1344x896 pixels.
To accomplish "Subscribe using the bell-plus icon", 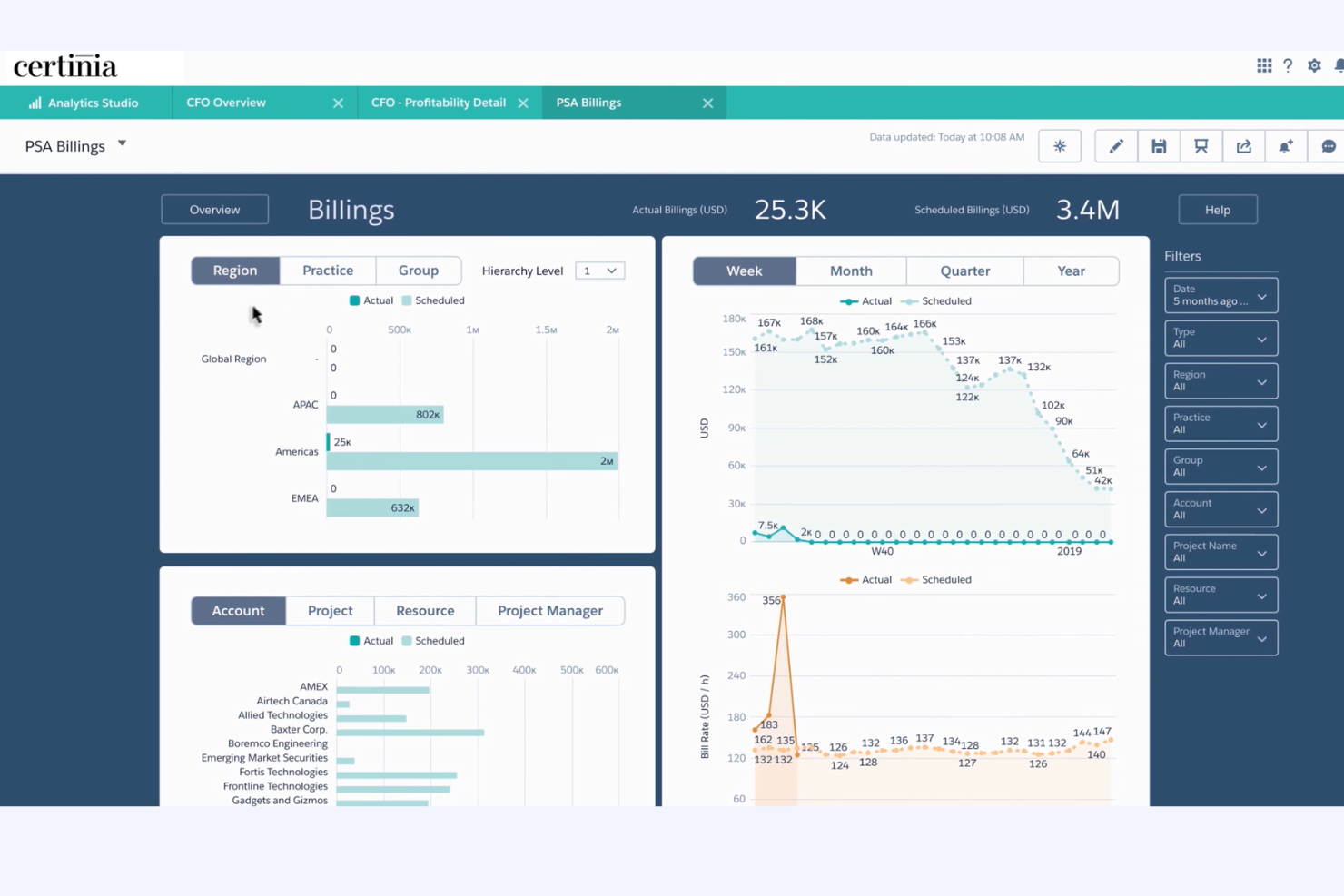I will pos(1286,145).
